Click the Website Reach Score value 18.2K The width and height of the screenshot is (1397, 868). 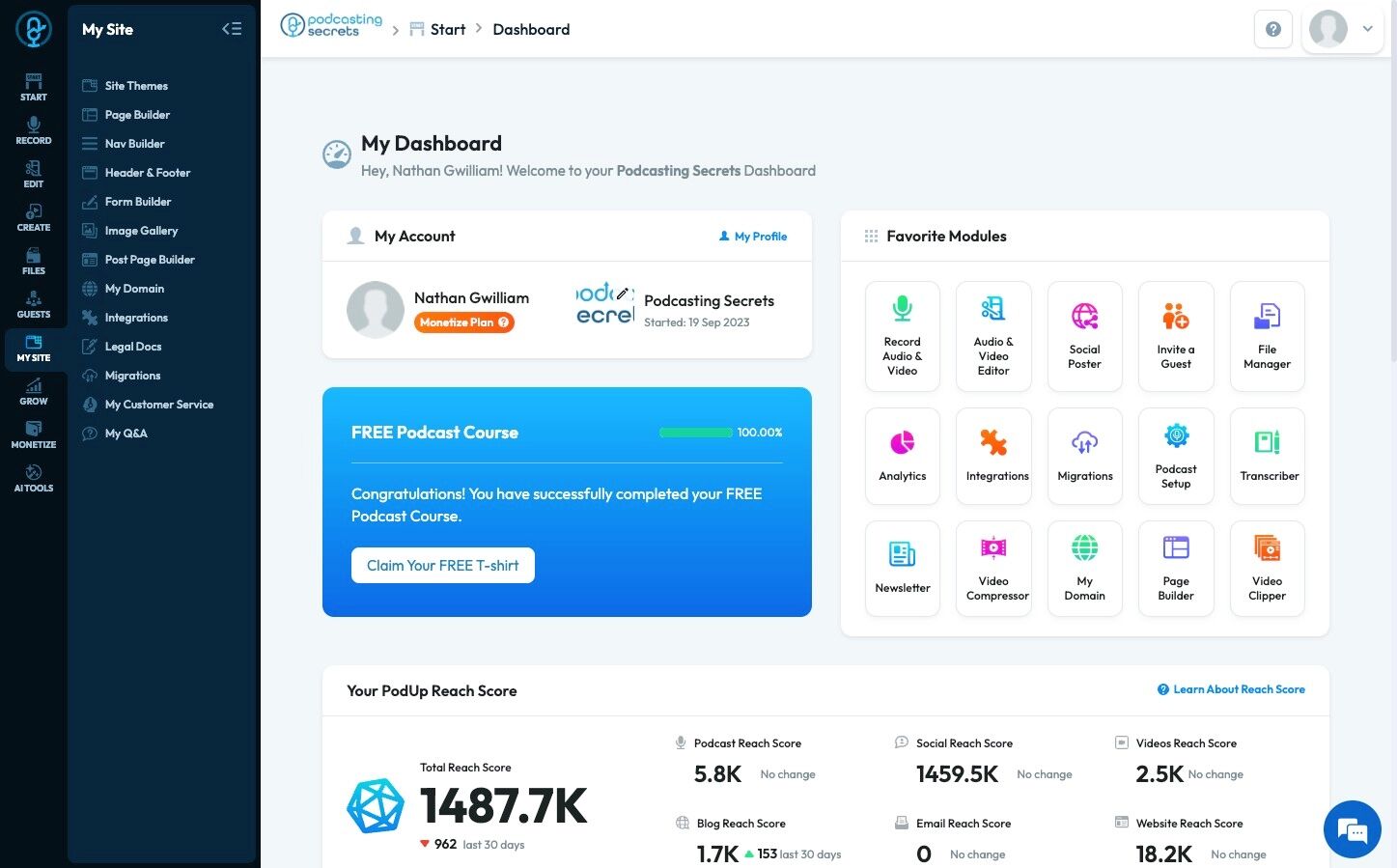(x=1164, y=854)
